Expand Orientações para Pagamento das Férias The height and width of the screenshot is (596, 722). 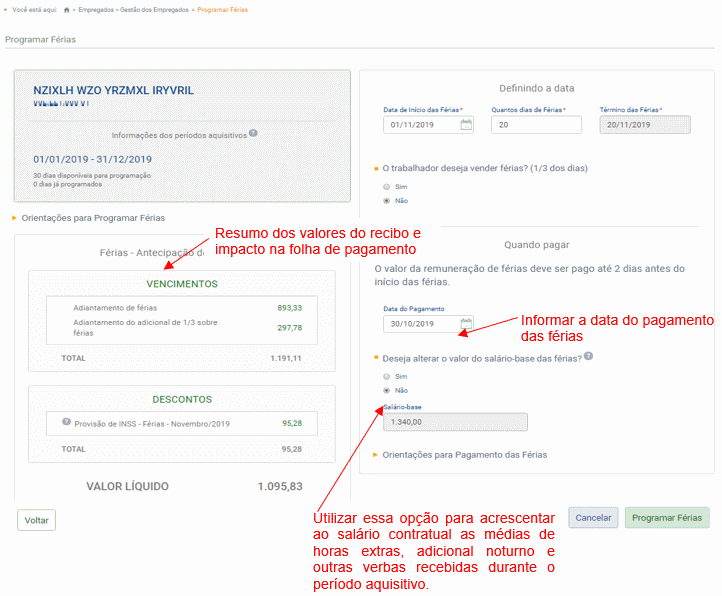click(x=464, y=454)
